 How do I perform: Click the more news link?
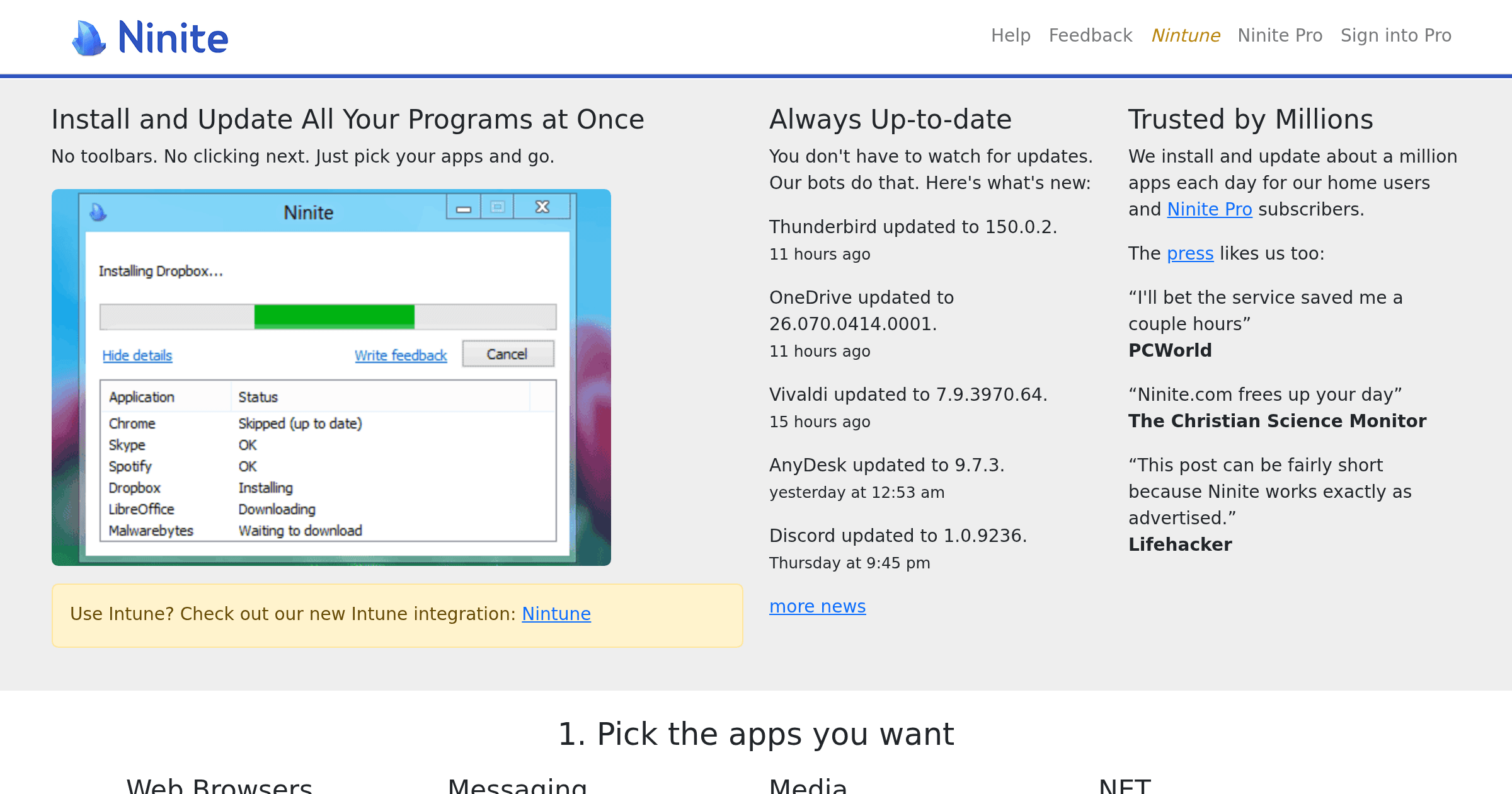[818, 606]
